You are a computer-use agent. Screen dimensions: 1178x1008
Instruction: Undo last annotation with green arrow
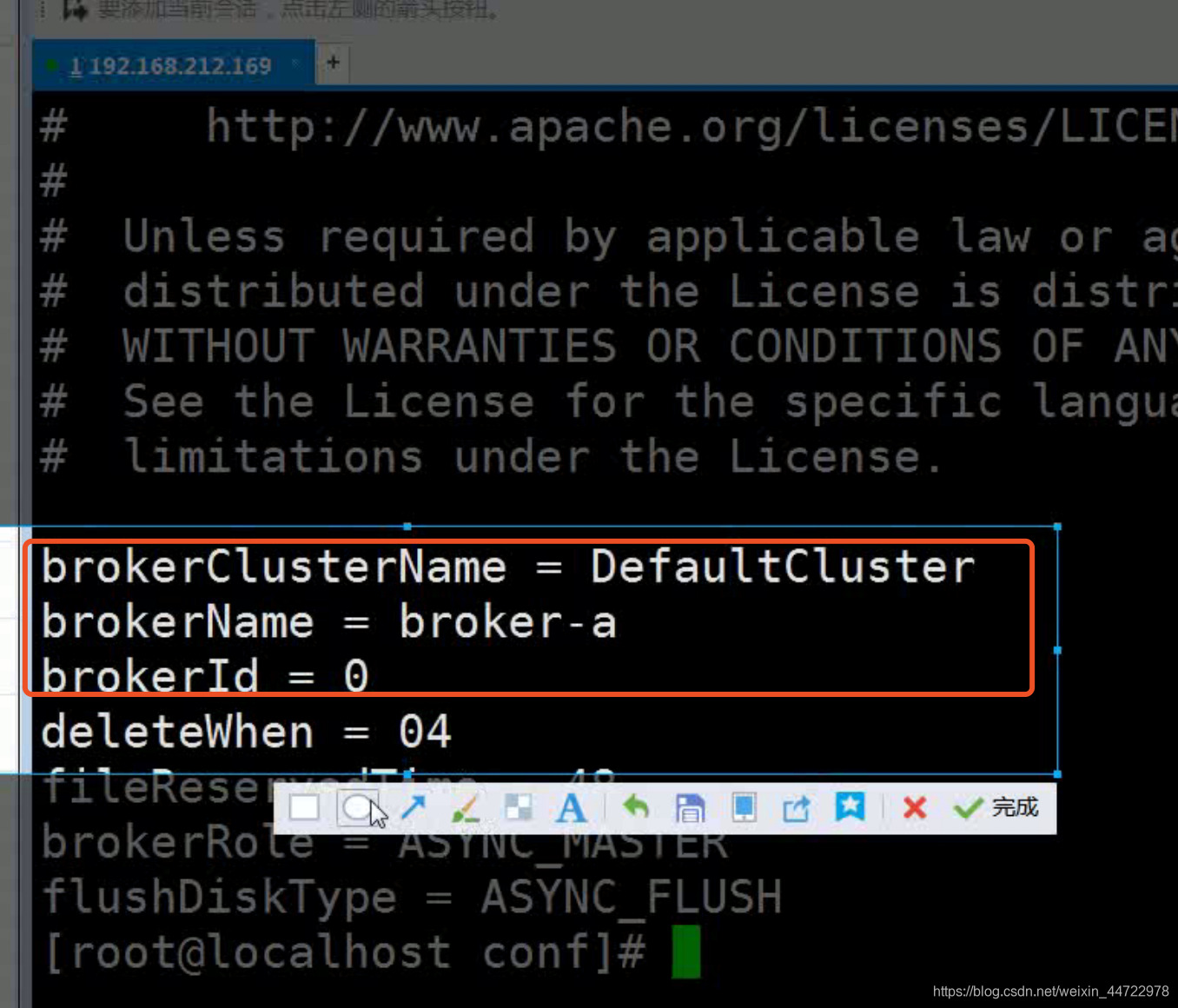point(636,808)
